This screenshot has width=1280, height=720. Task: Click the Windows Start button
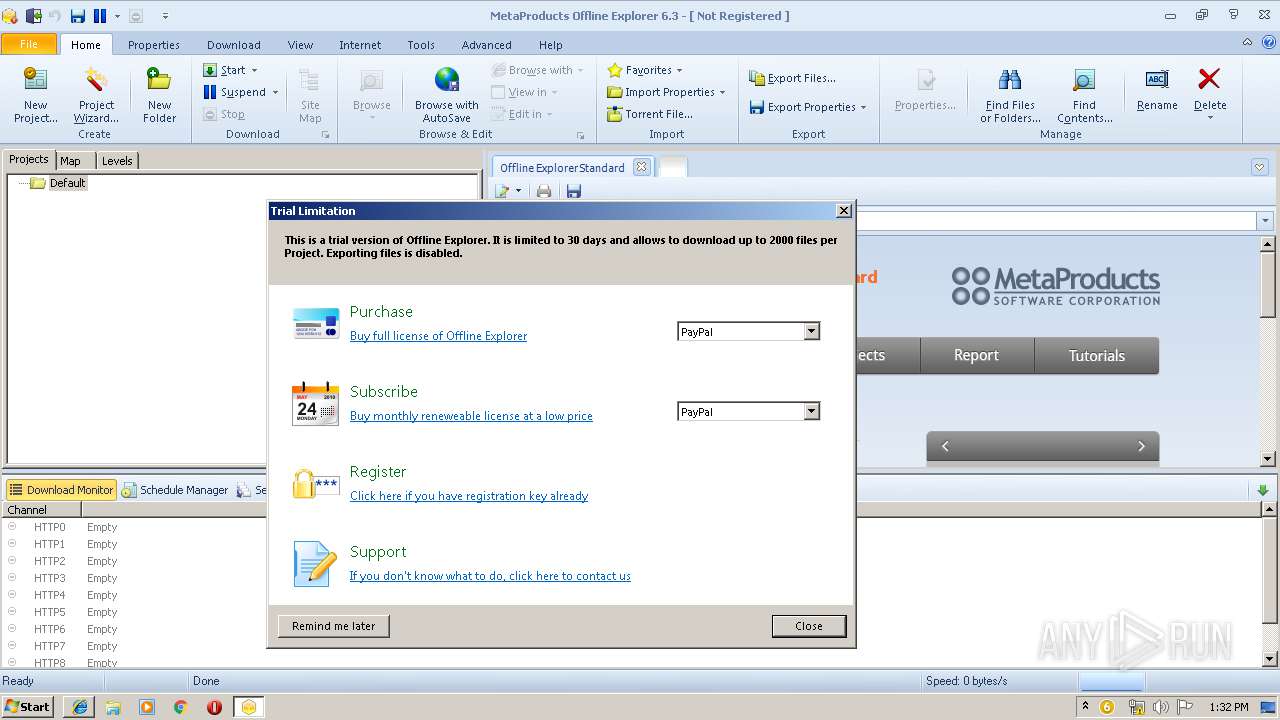tap(28, 707)
